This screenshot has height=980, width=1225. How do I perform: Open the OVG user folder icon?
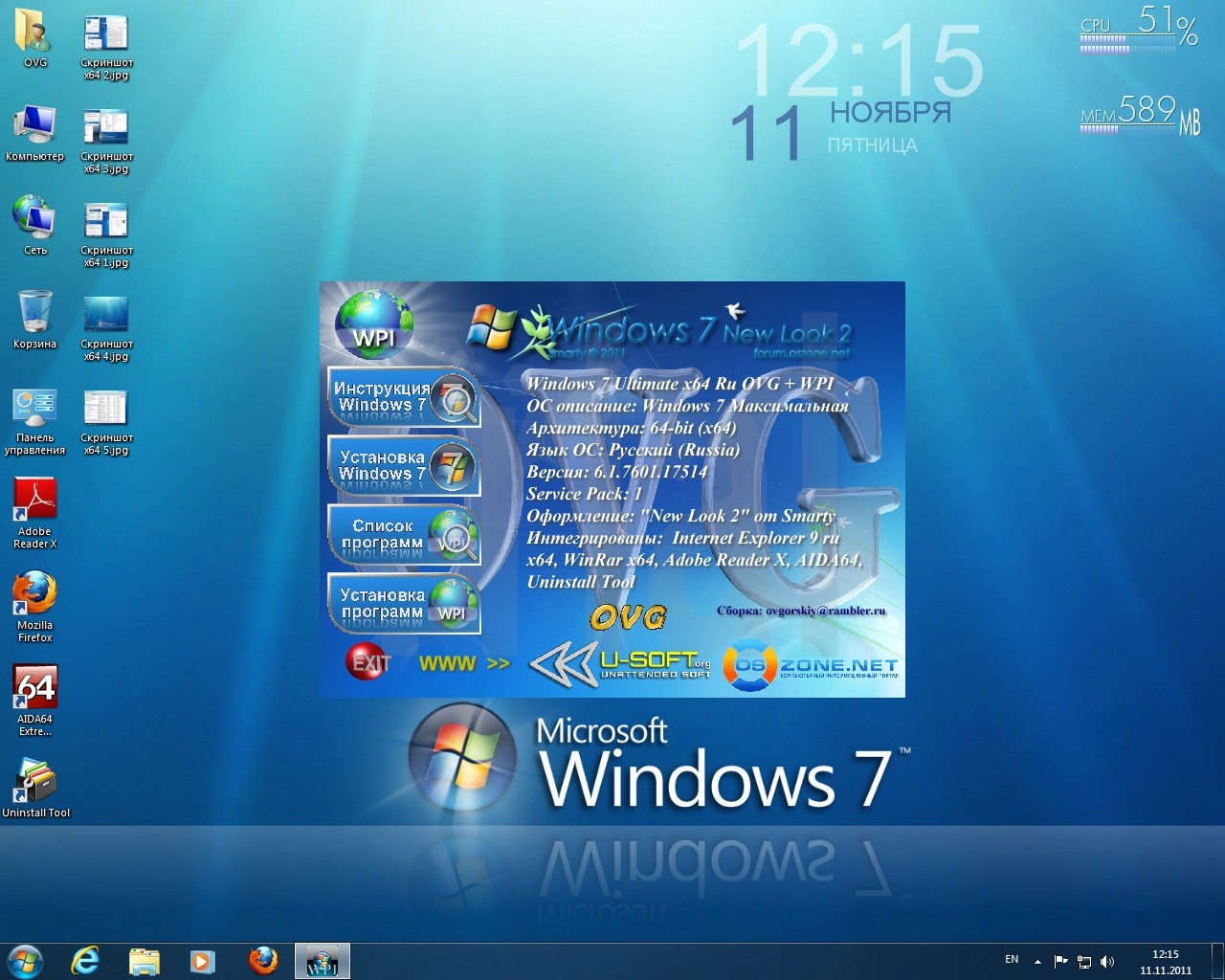click(x=34, y=38)
